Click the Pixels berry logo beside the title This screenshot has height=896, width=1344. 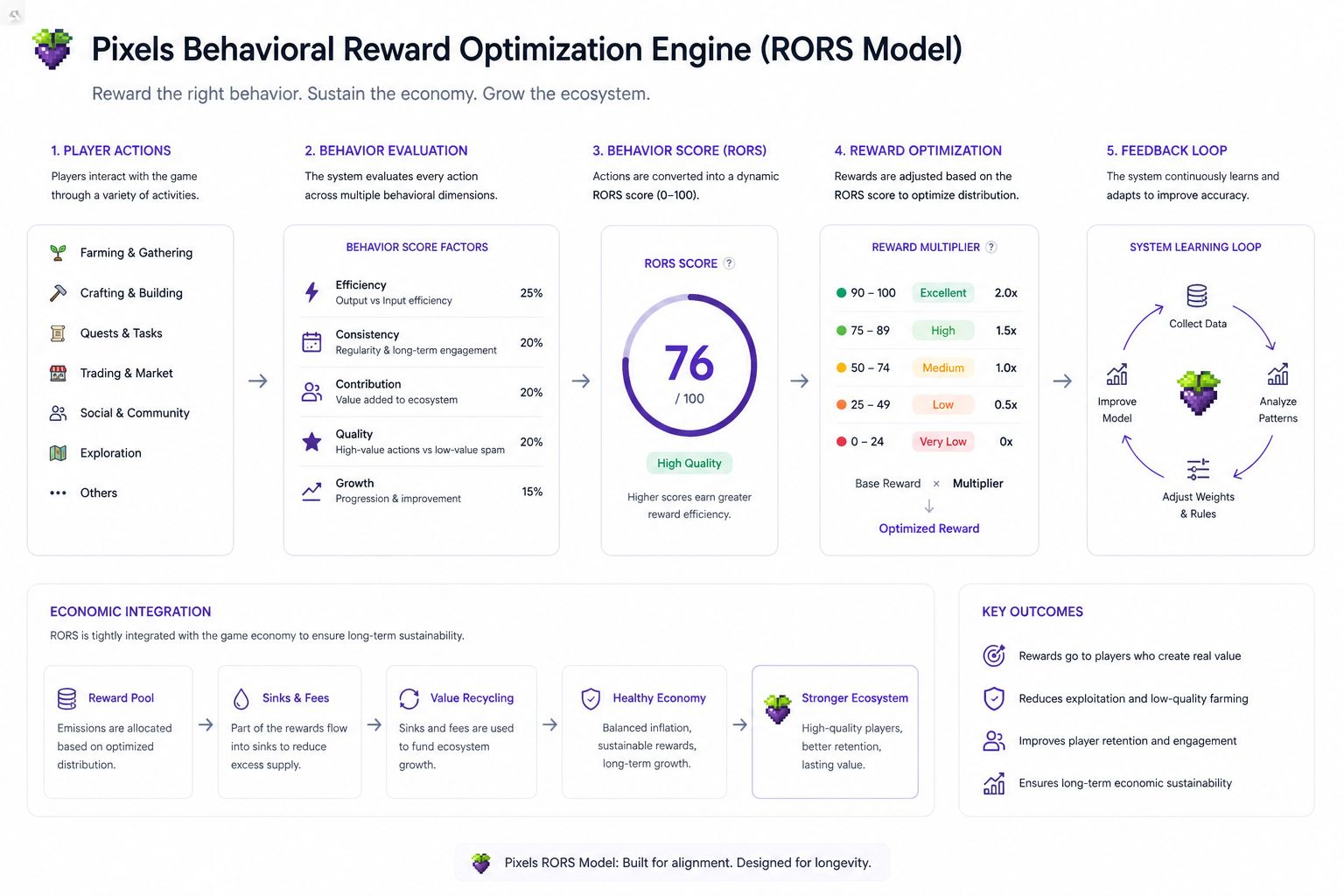pos(52,49)
